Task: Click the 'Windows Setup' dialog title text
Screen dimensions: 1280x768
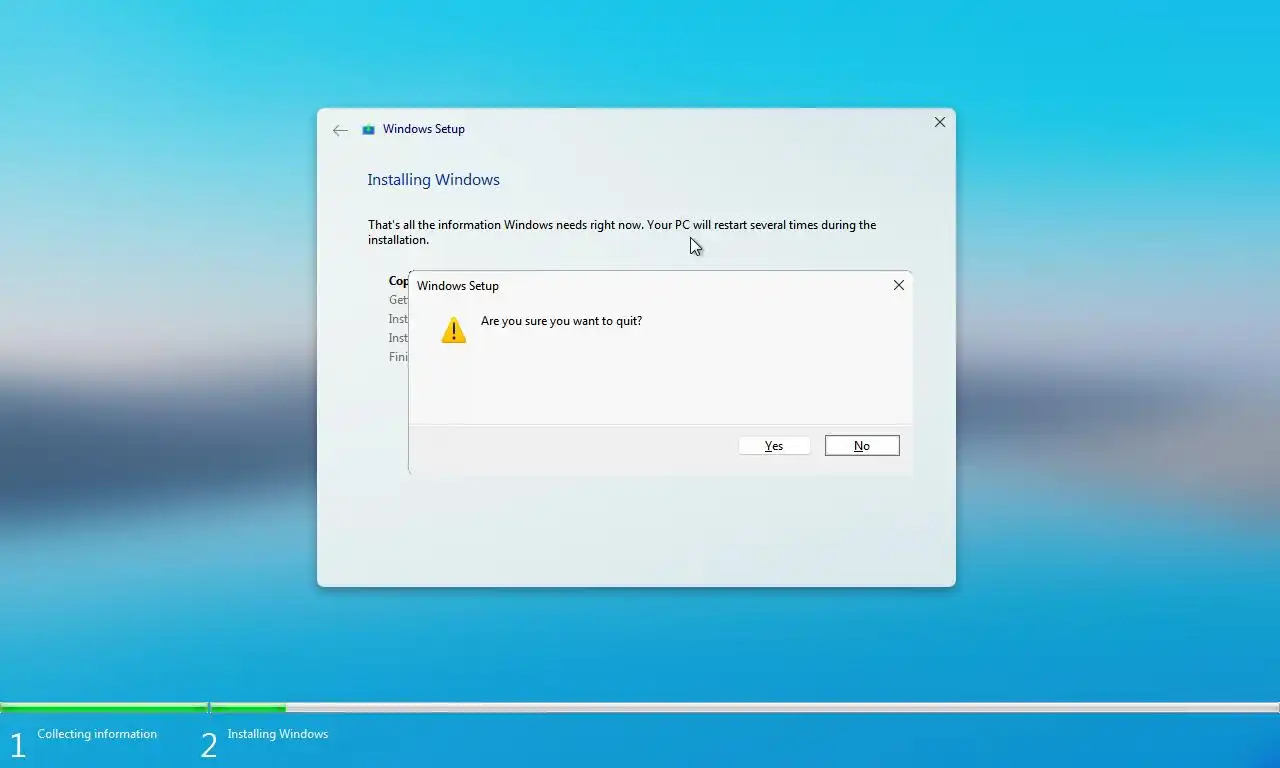Action: (x=457, y=286)
